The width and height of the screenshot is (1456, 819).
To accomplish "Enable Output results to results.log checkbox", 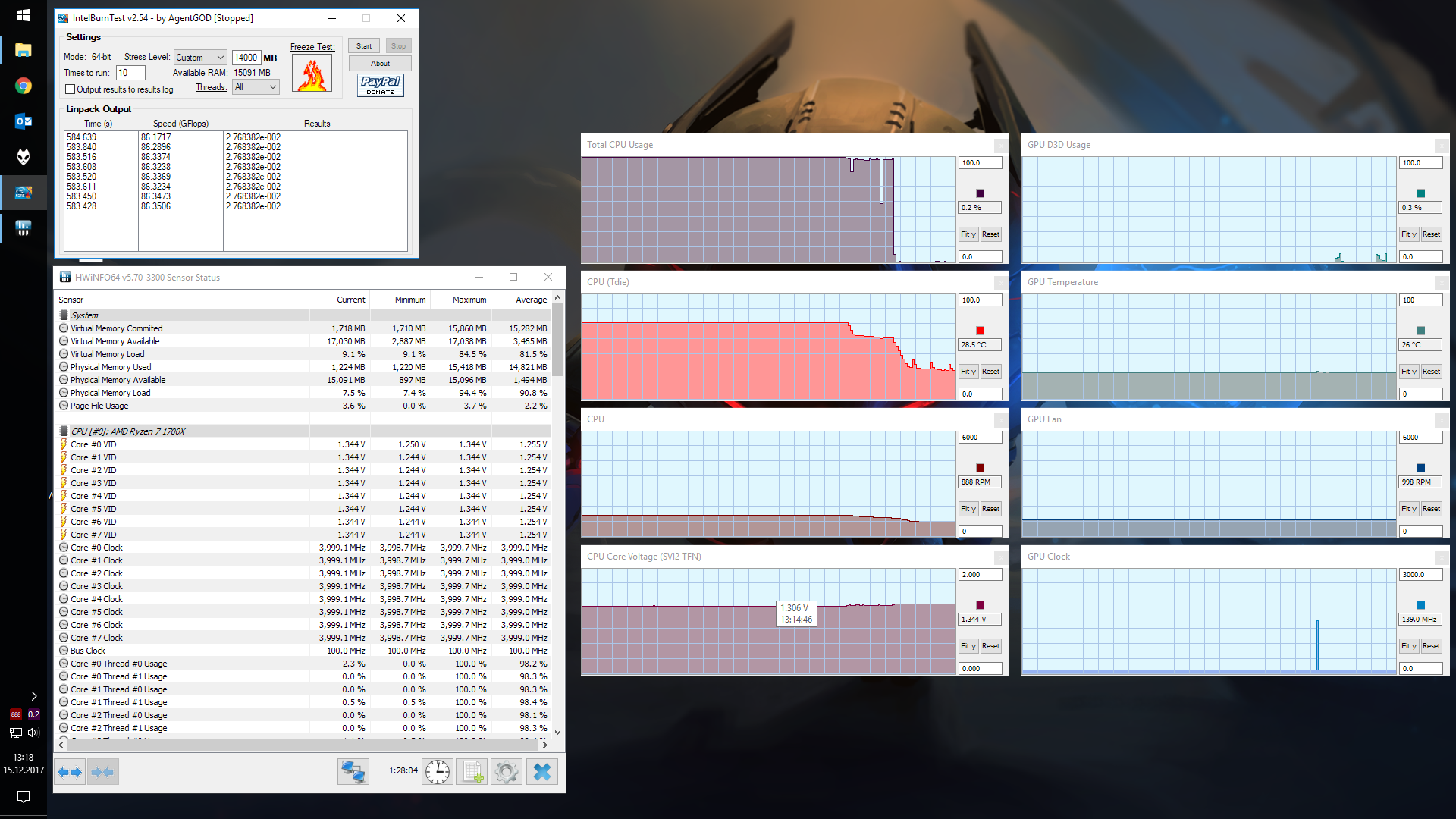I will coord(71,89).
